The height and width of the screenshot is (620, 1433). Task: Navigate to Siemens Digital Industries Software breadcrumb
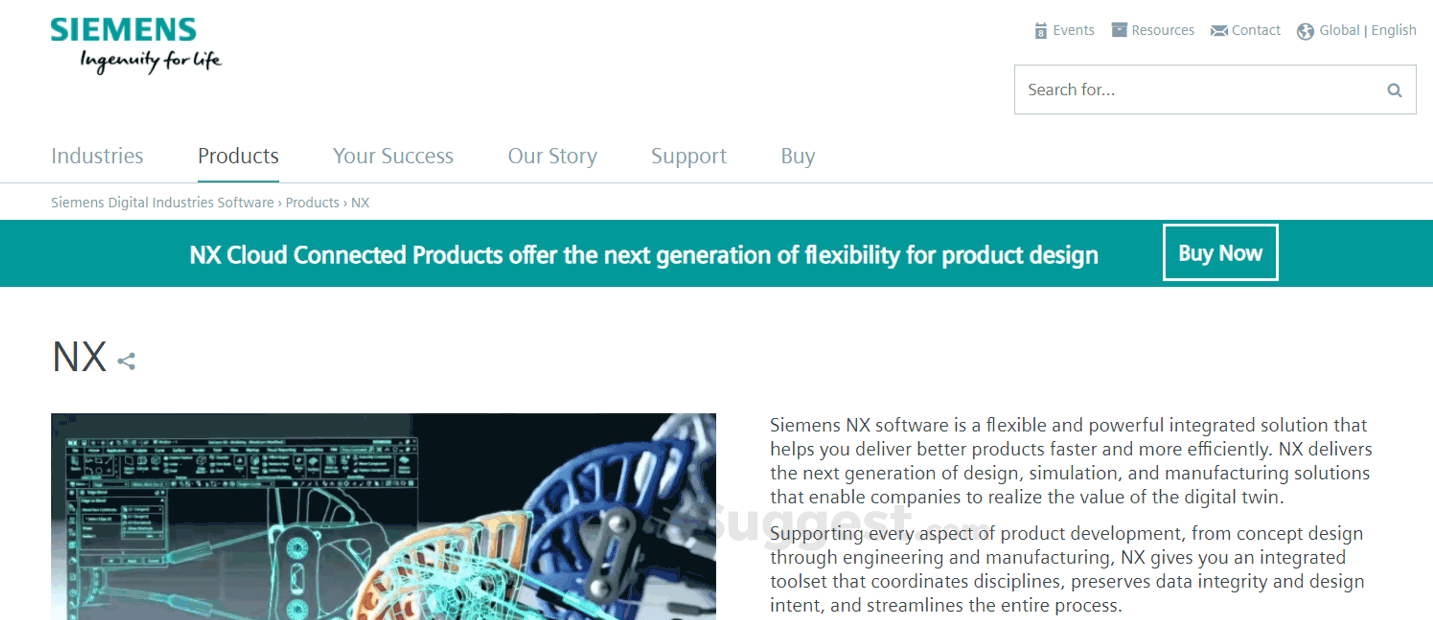pyautogui.click(x=161, y=202)
